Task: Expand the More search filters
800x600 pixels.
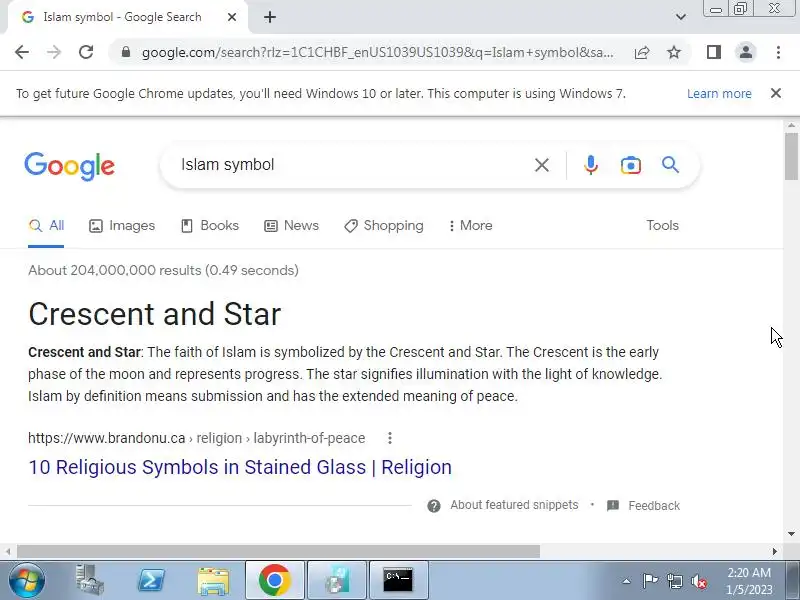Action: point(470,226)
